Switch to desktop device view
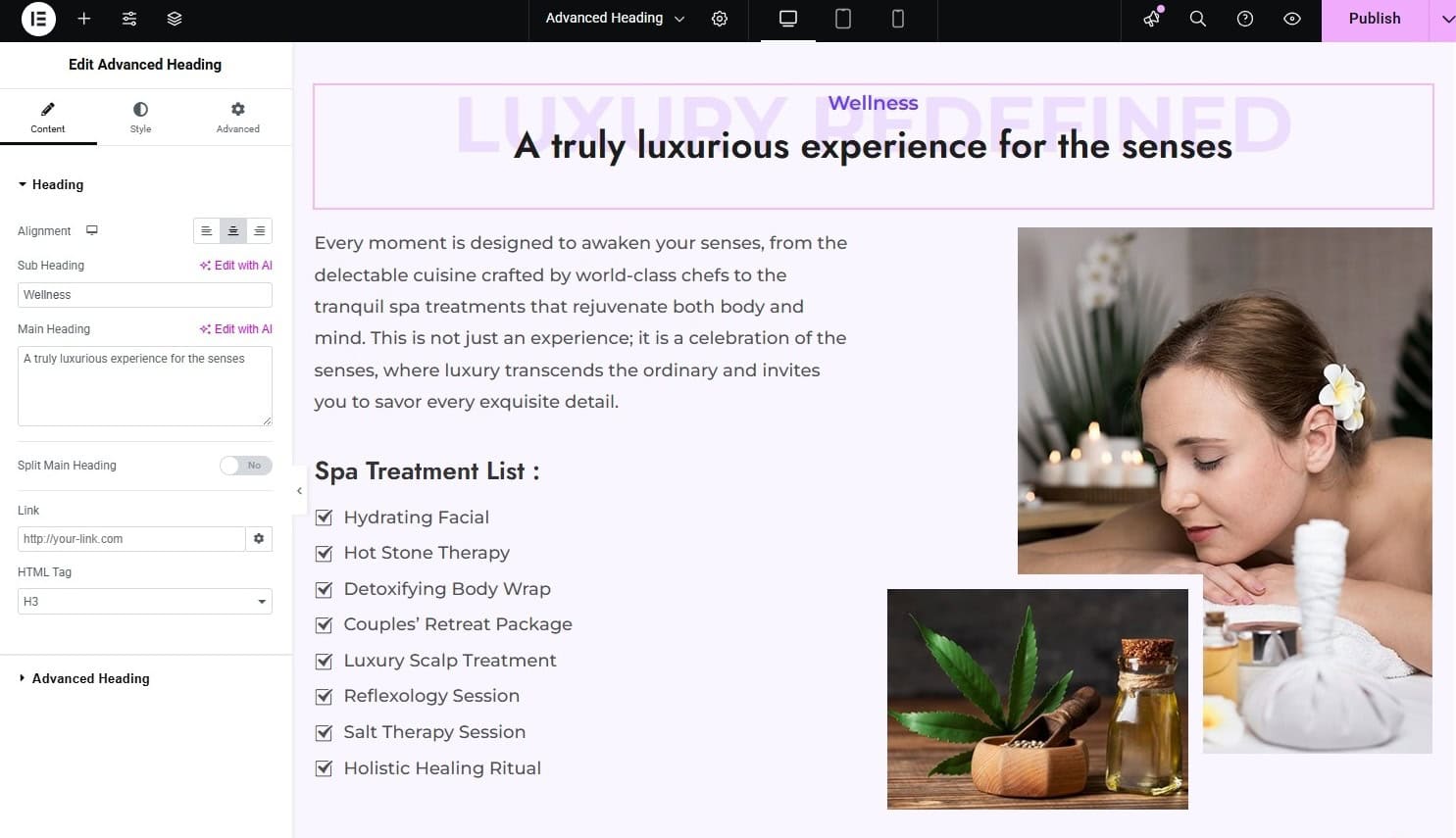 tap(788, 19)
